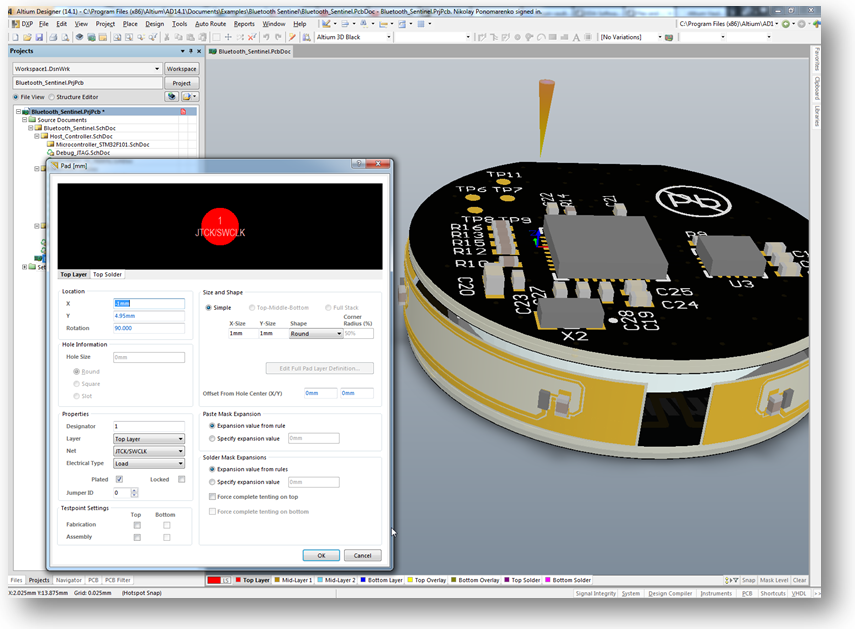Click the Place Via toolbar icon
855x629 pixels.
(x=529, y=37)
